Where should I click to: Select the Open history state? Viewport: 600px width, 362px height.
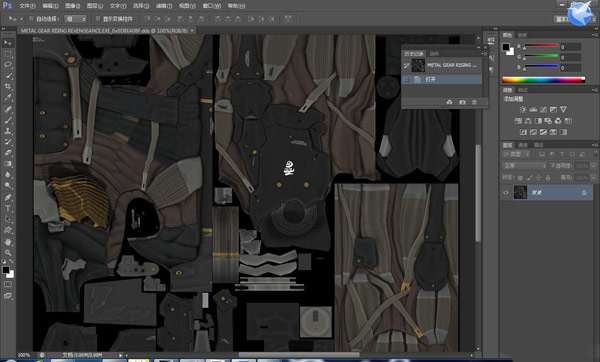click(x=442, y=80)
